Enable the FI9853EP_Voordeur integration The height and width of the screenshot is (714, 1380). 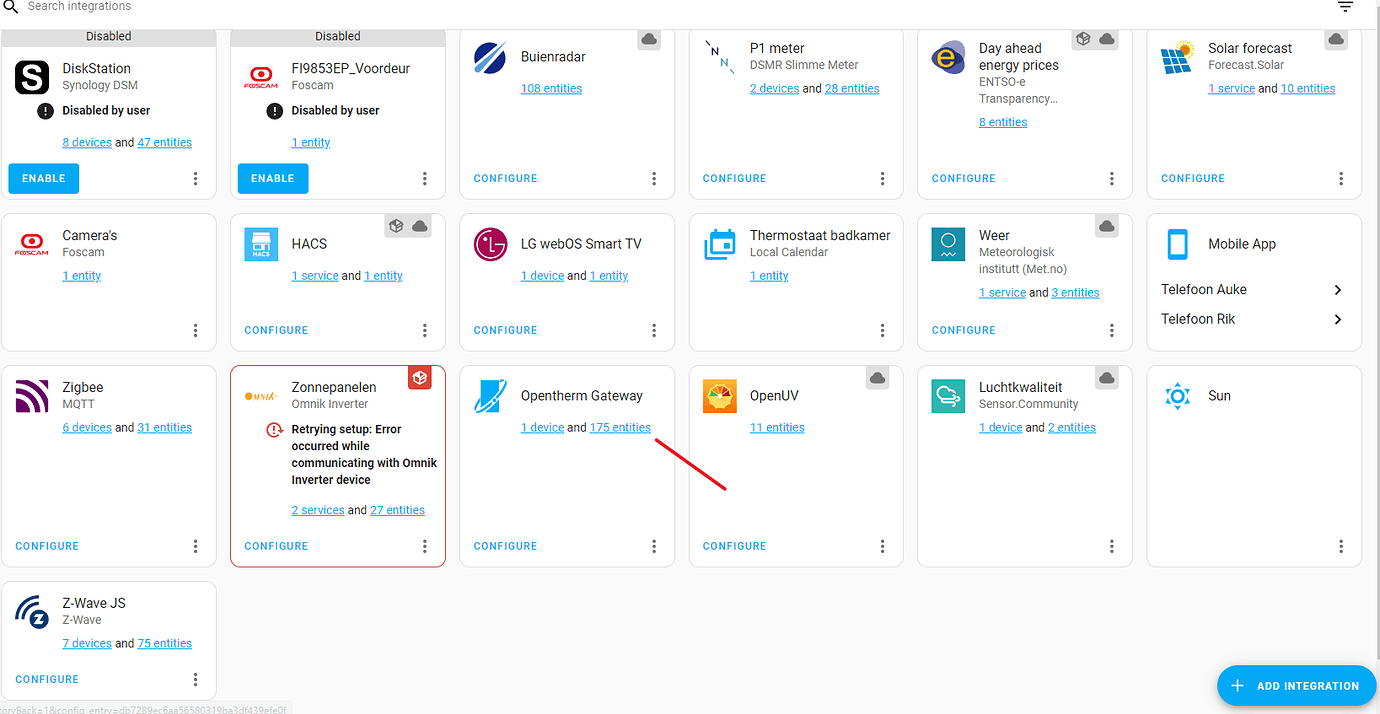(273, 178)
